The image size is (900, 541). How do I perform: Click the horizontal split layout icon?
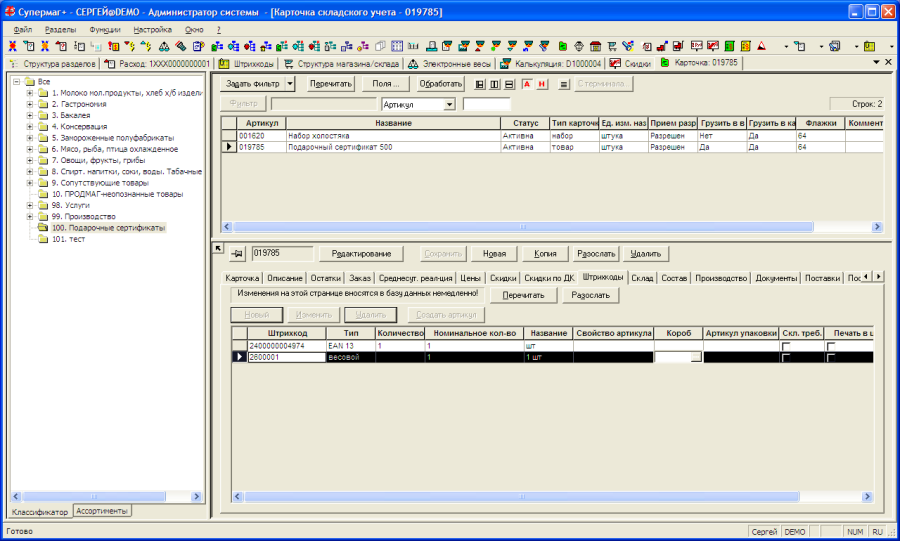[509, 84]
